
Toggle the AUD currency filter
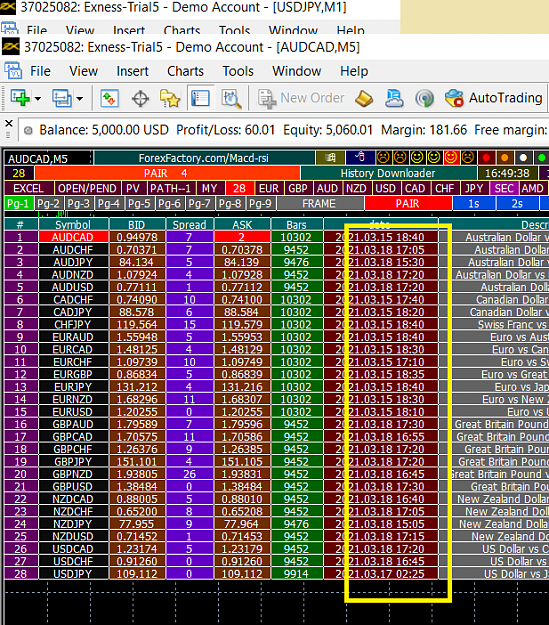[x=327, y=188]
